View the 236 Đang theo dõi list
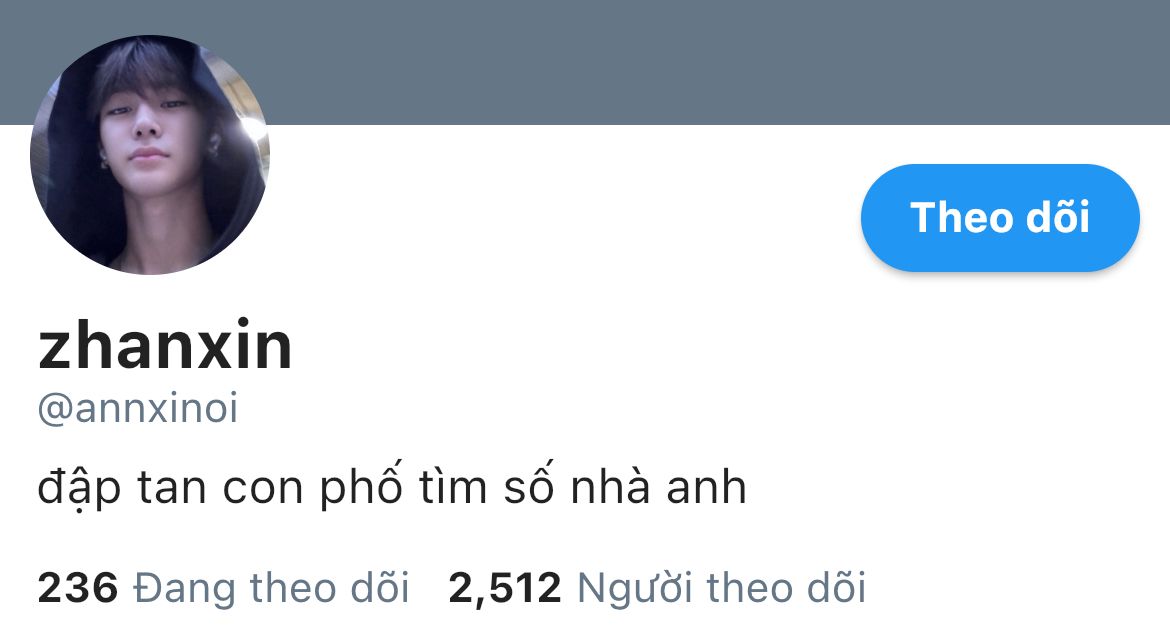 click(x=223, y=587)
